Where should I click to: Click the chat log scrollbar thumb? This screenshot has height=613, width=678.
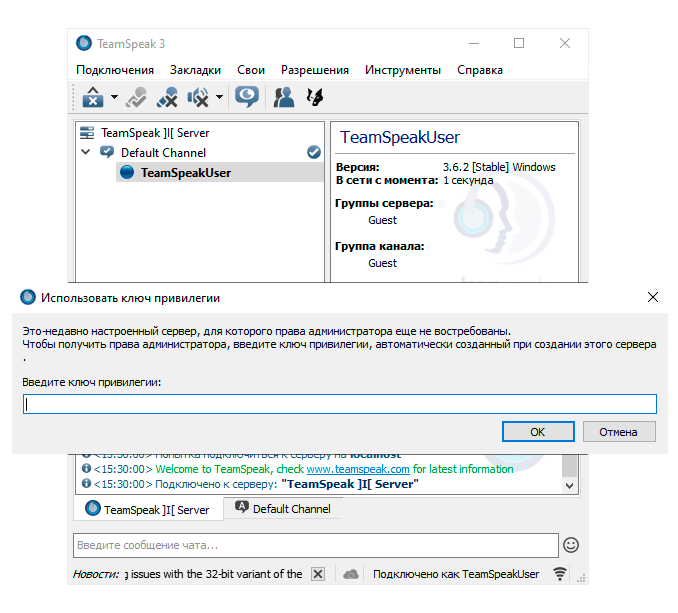569,465
